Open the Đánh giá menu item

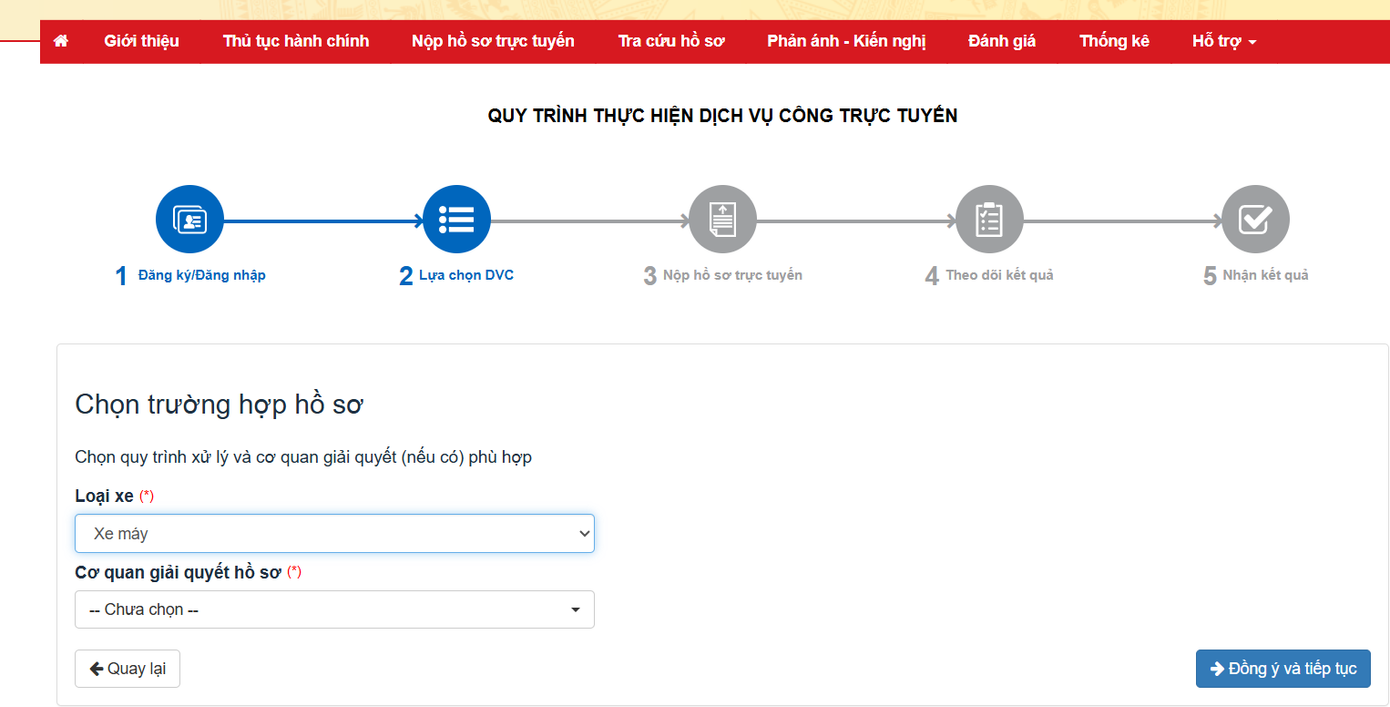1003,41
